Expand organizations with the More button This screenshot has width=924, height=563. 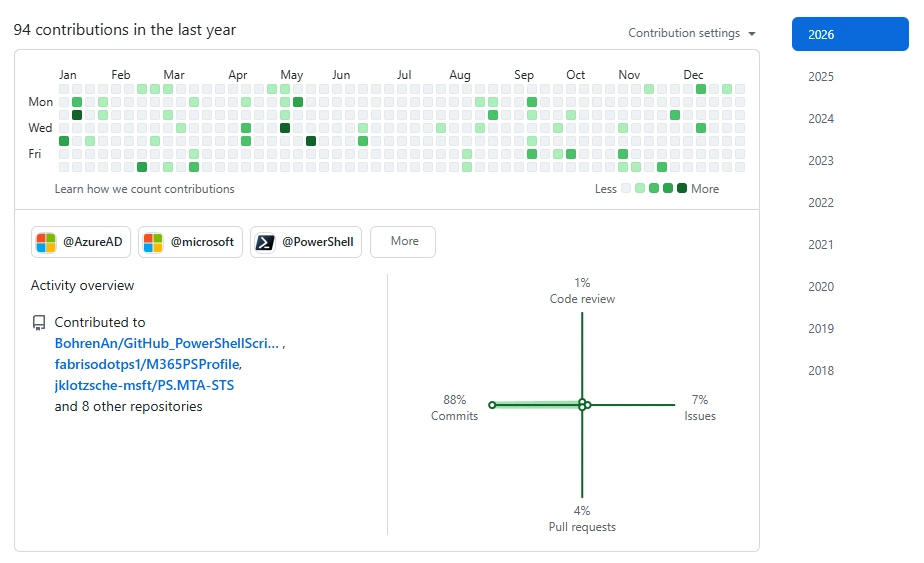pos(403,242)
